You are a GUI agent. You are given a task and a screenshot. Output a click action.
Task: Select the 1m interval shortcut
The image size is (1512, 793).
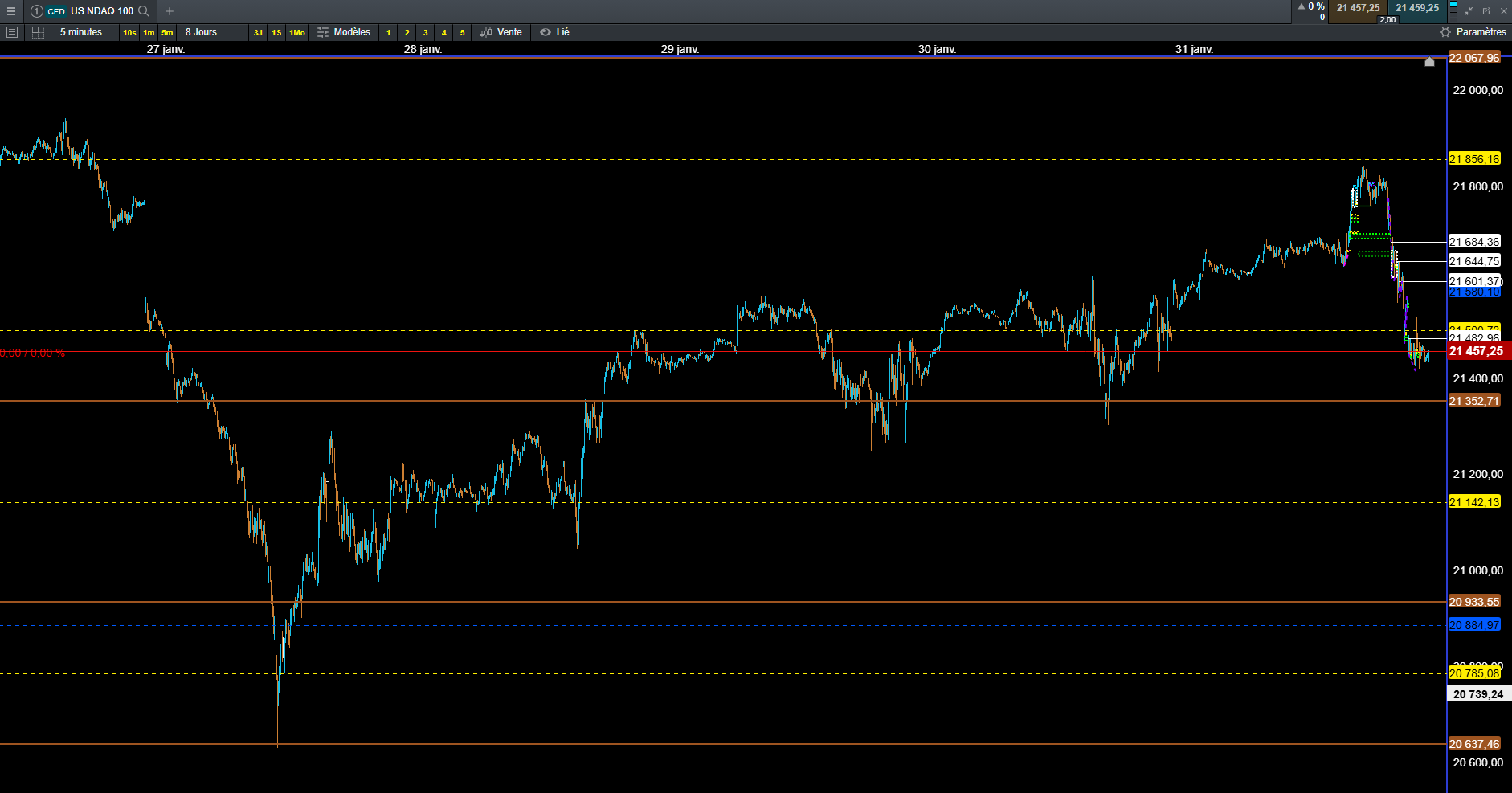click(149, 33)
